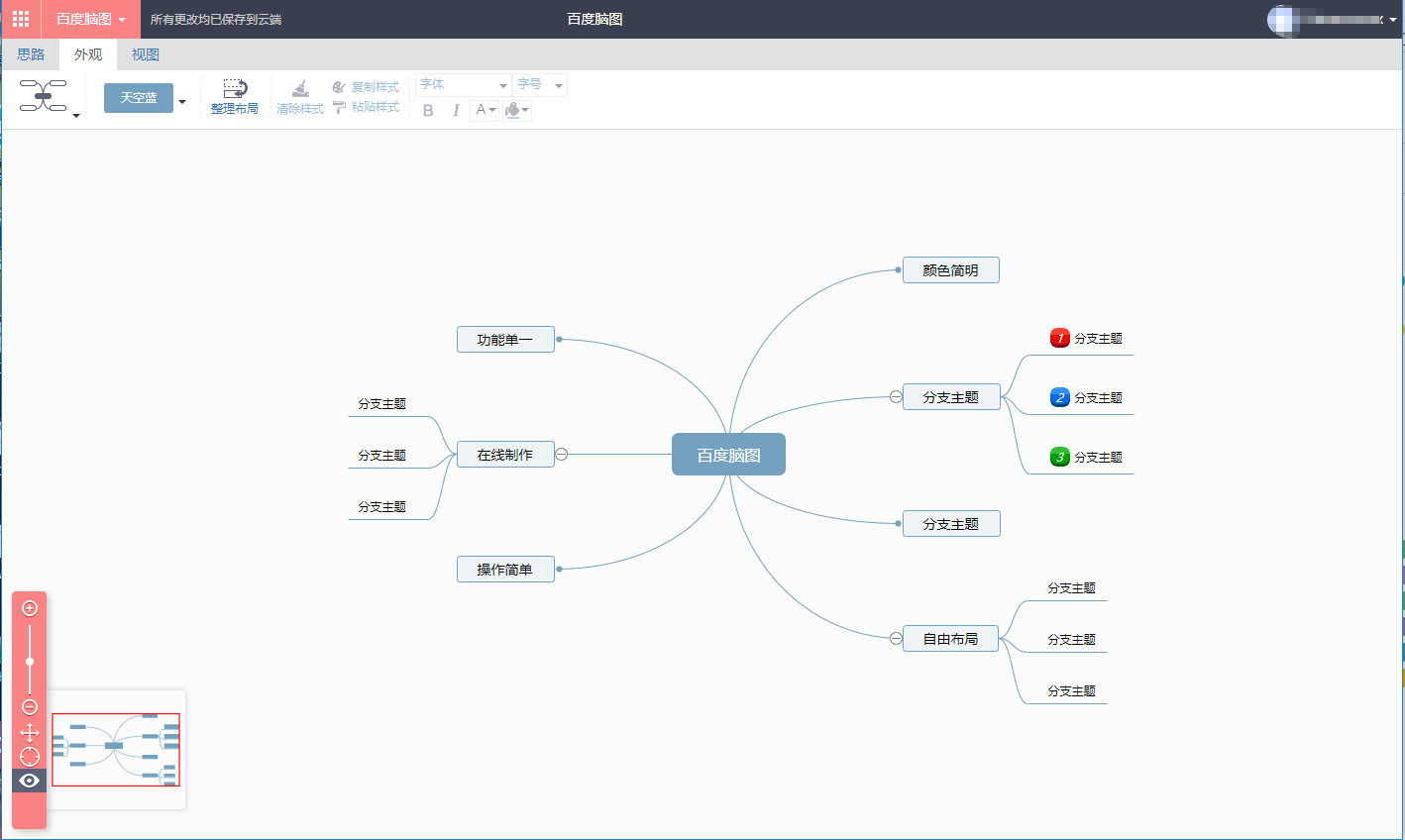The height and width of the screenshot is (840, 1405).
Task: Click the zoom slider handle
Action: [30, 662]
